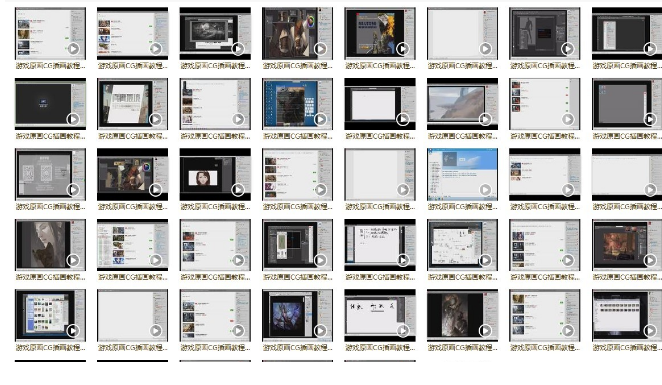This screenshot has height=385, width=662.
Task: Open the thumbnail with the blue-purple fantasy painting
Action: [297, 315]
